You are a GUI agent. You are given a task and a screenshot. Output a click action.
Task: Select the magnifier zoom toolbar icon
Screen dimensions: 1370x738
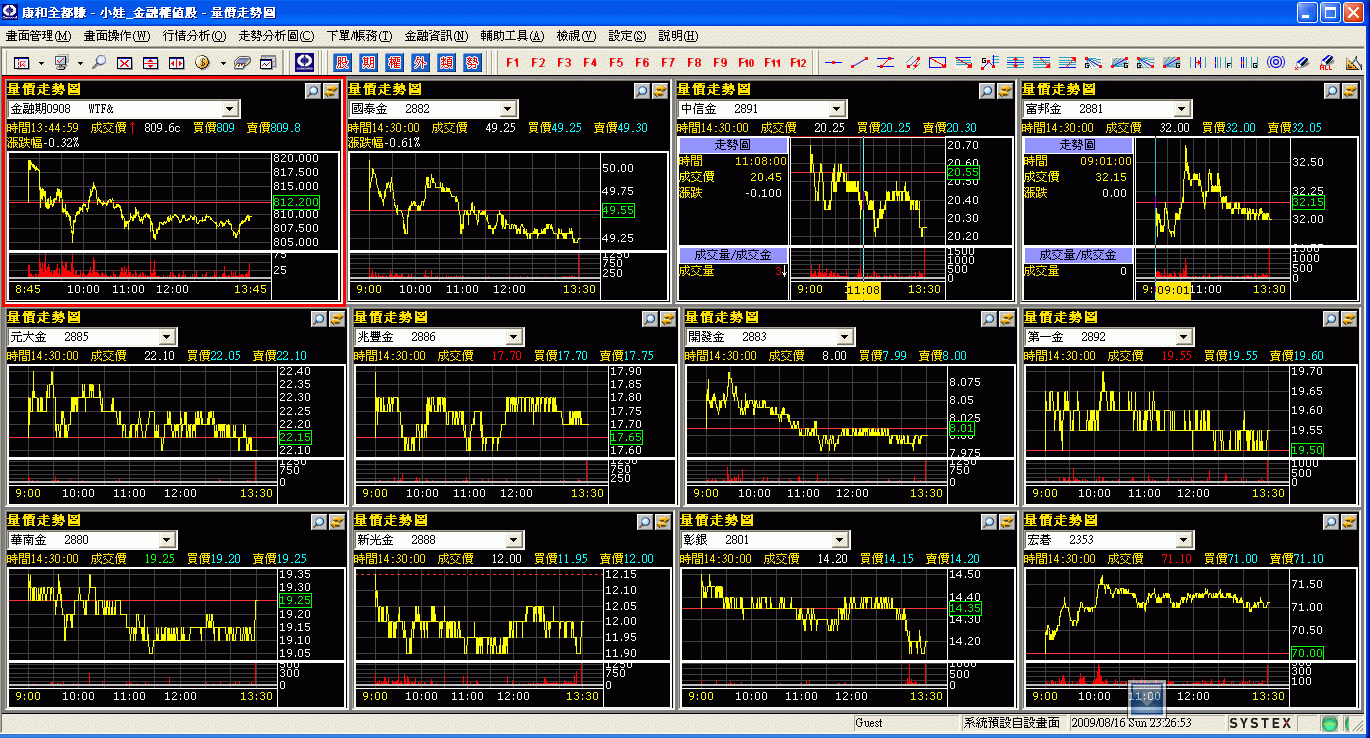click(x=99, y=62)
